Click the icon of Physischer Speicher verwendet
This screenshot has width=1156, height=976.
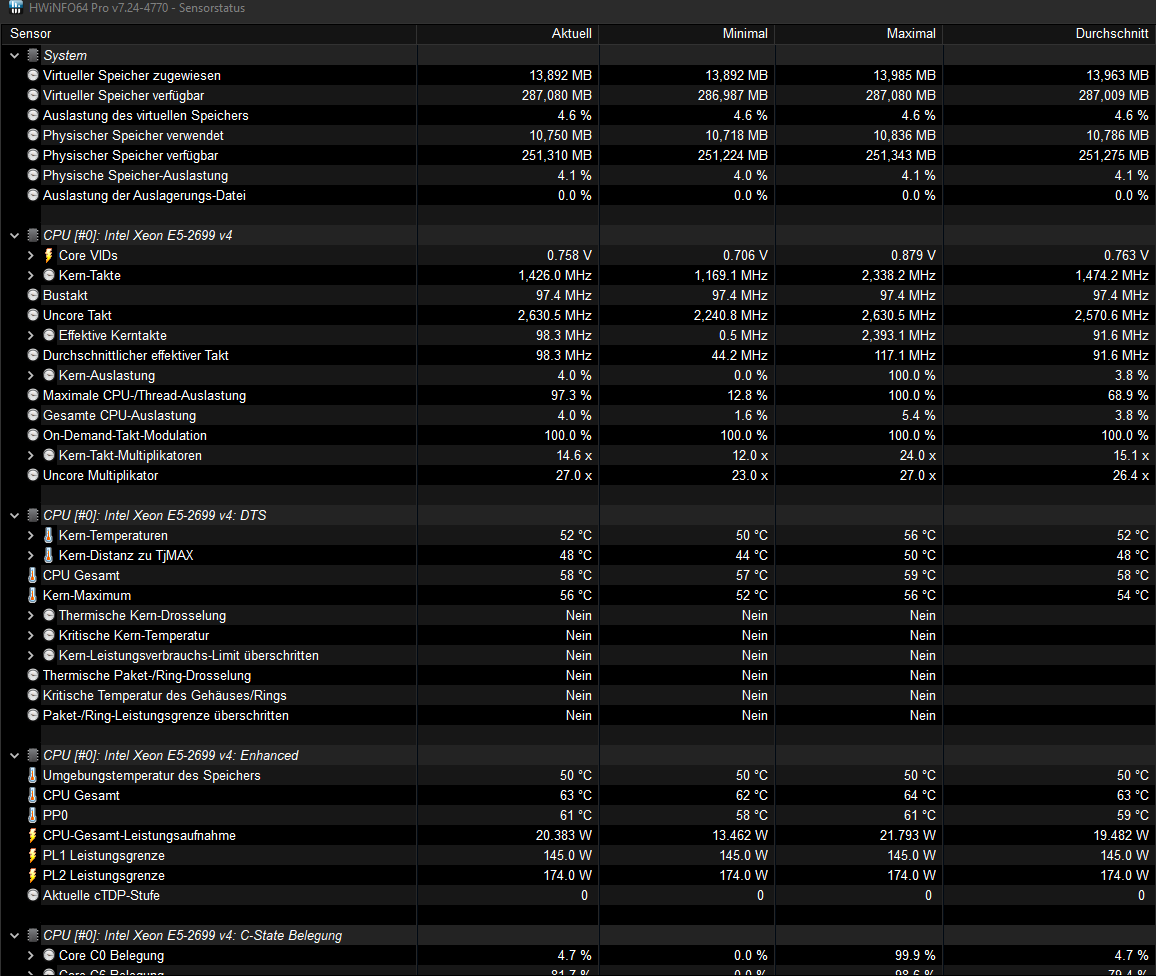pos(32,135)
